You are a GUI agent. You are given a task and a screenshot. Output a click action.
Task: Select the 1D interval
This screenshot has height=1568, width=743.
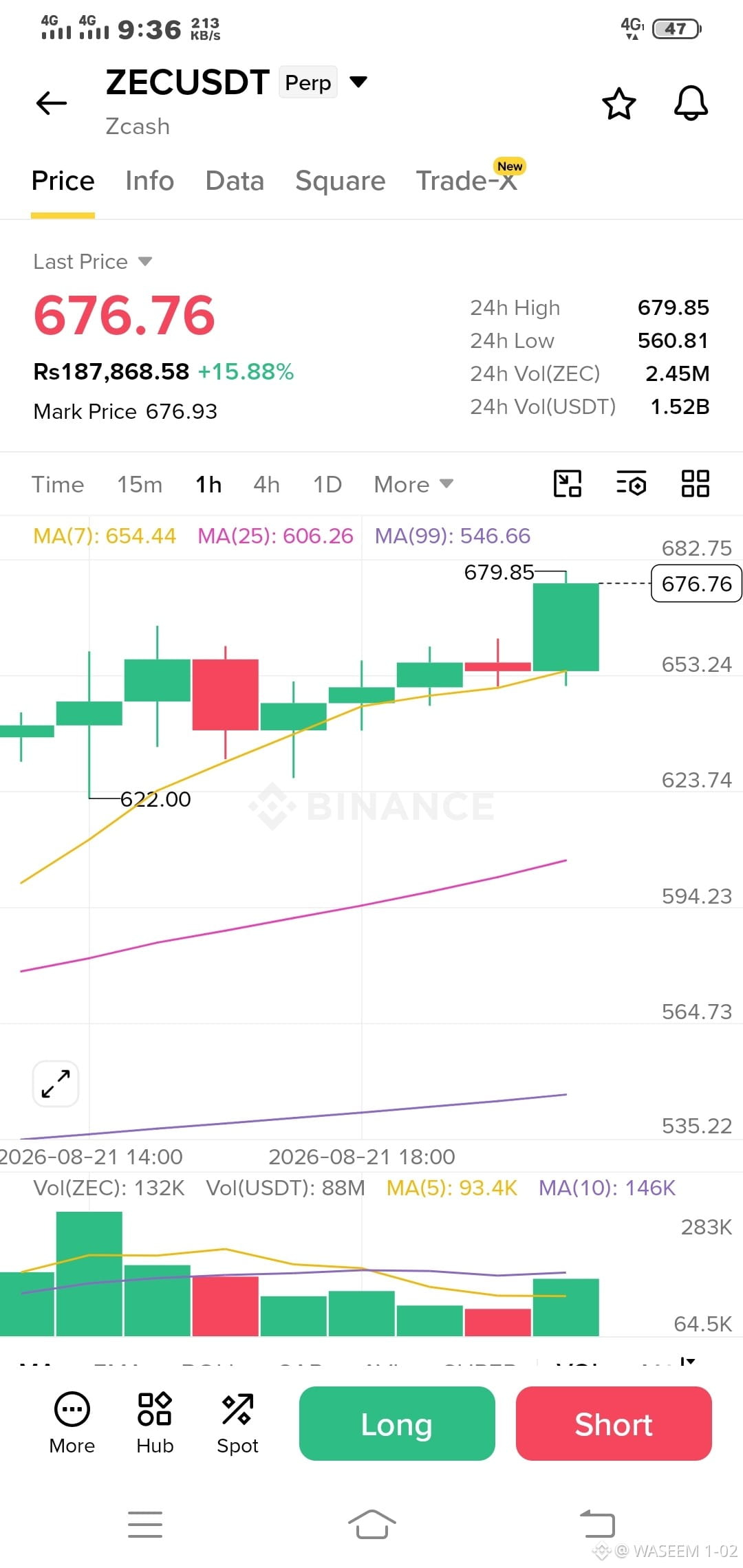pyautogui.click(x=327, y=484)
